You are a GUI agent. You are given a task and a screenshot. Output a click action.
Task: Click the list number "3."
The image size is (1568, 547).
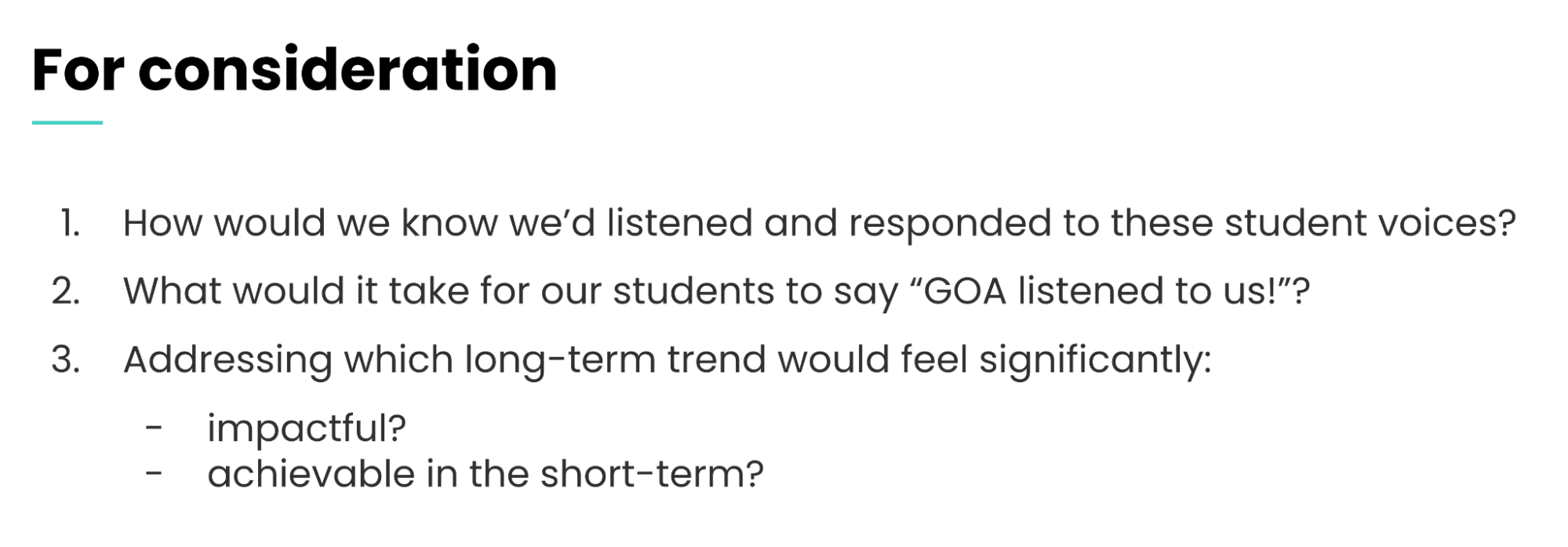point(67,359)
